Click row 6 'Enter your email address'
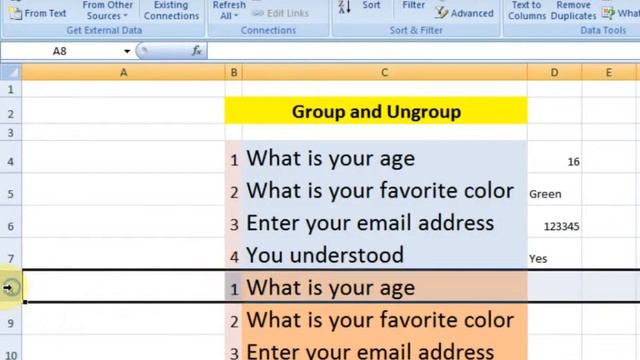This screenshot has width=640, height=360. (x=384, y=222)
